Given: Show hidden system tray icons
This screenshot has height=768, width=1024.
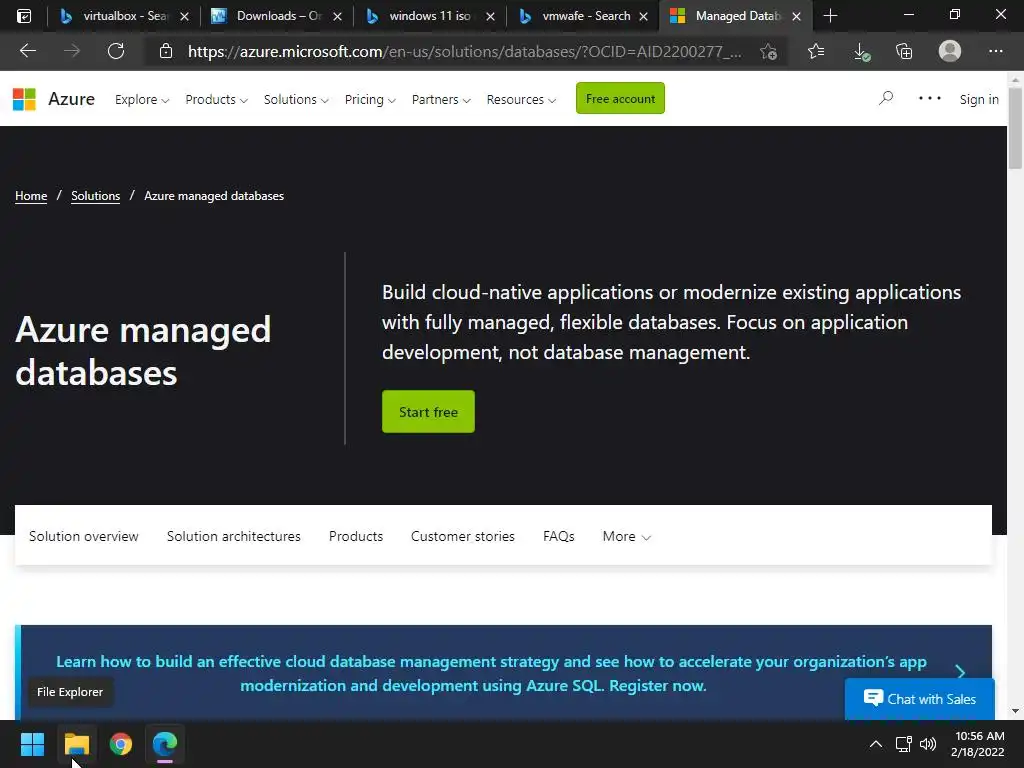Looking at the screenshot, I should [876, 744].
